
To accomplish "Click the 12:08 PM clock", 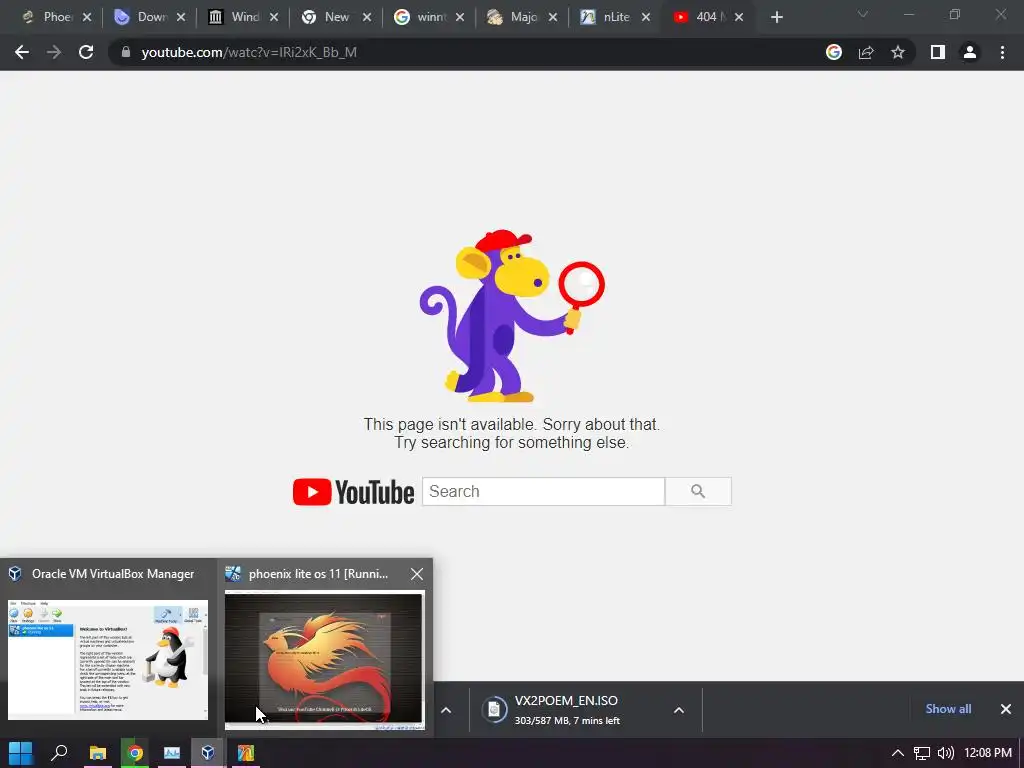I will (x=987, y=753).
